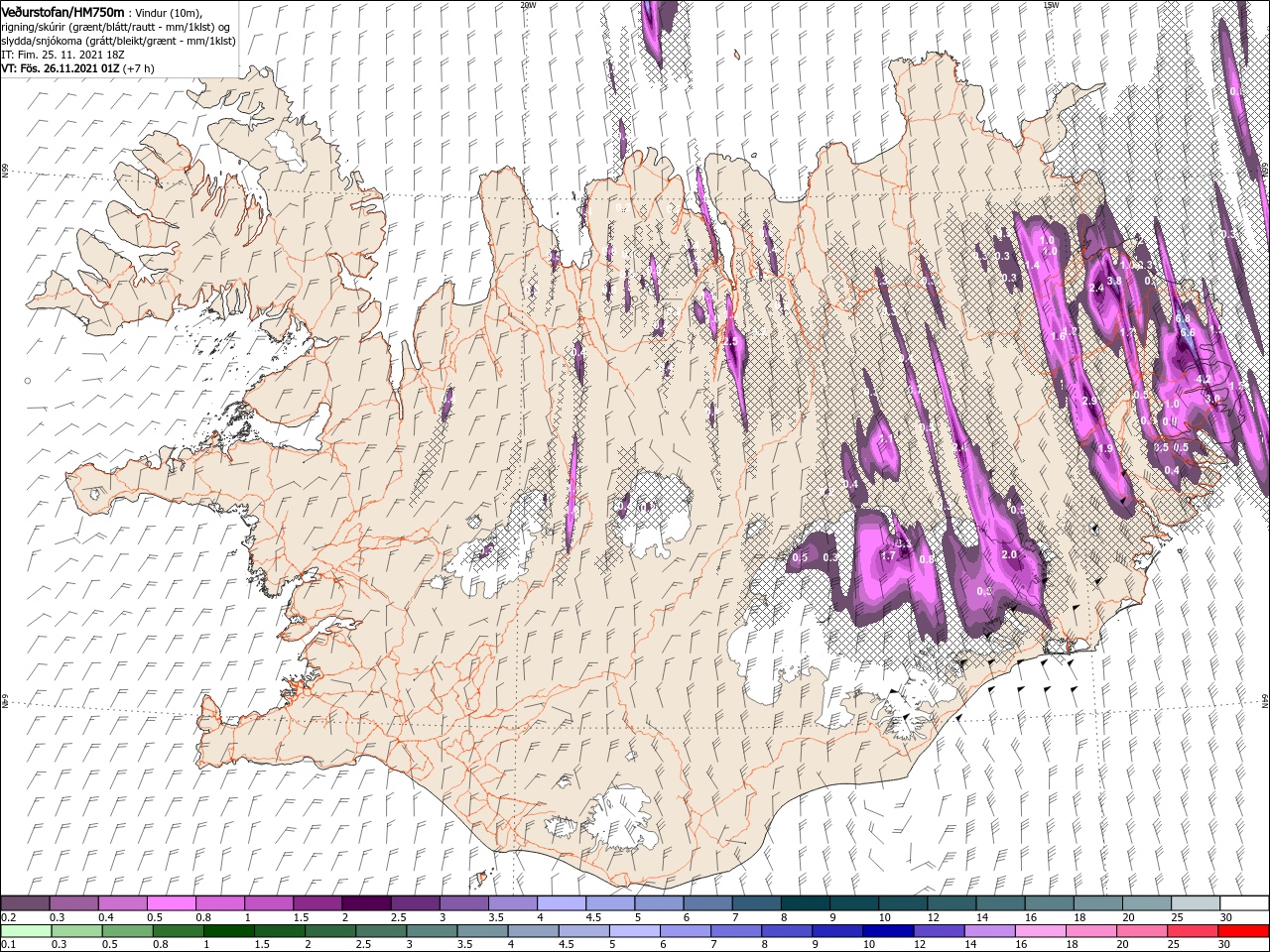This screenshot has height=952, width=1270.
Task: Click the 20W longitude label
Action: 528,4
